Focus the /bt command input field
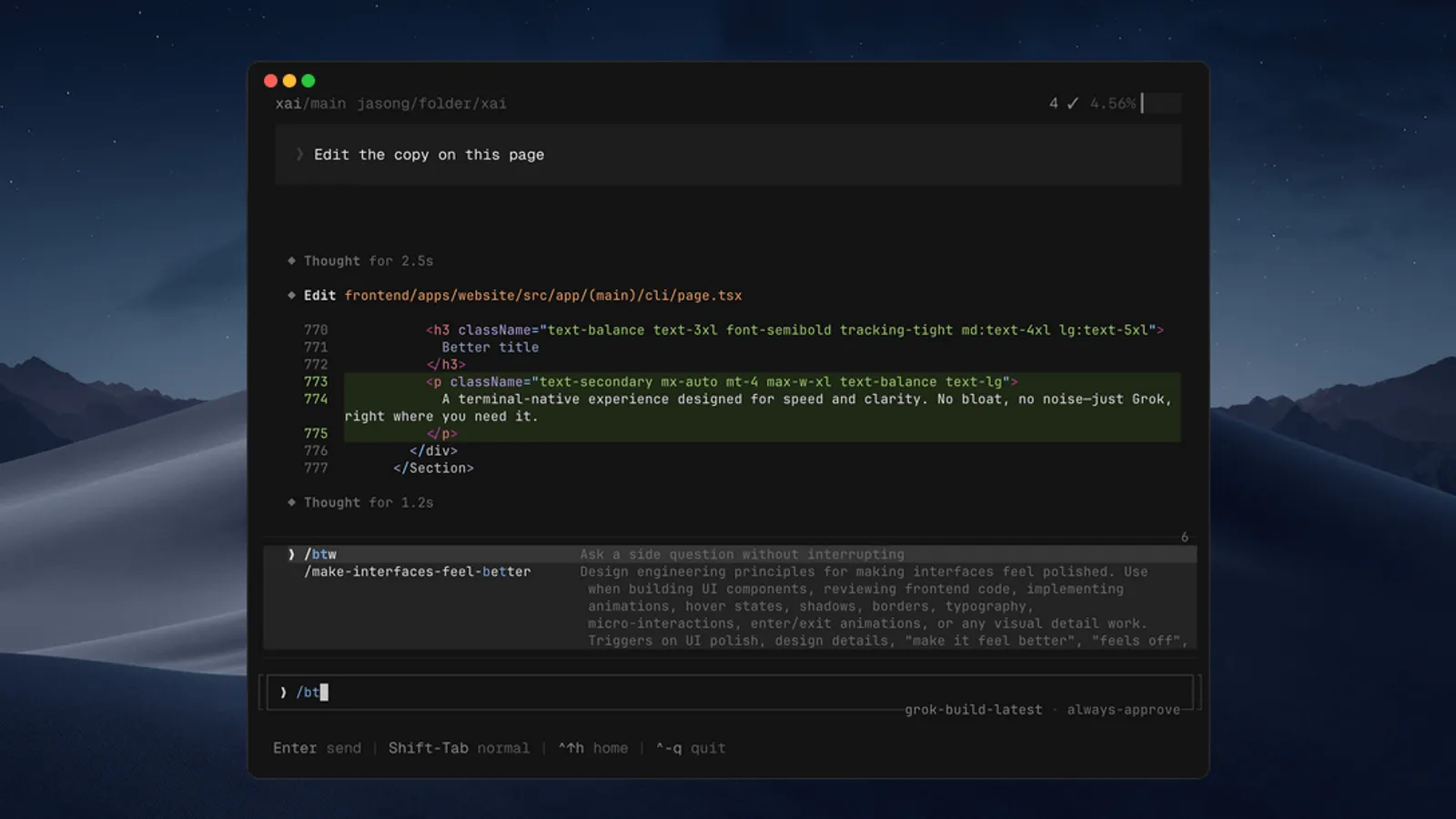The image size is (1456, 819). pyautogui.click(x=730, y=693)
